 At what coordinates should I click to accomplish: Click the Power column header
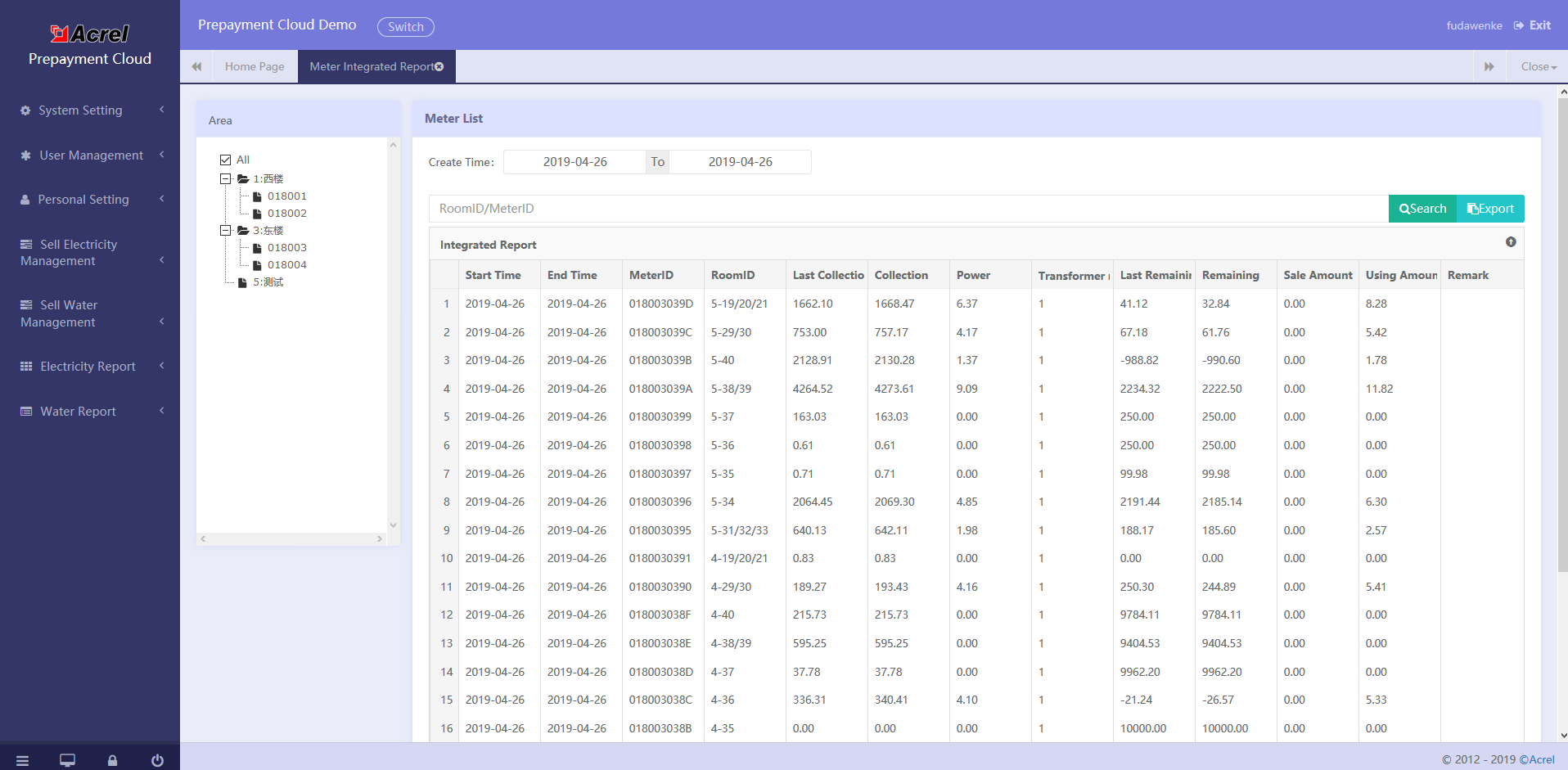(x=990, y=275)
